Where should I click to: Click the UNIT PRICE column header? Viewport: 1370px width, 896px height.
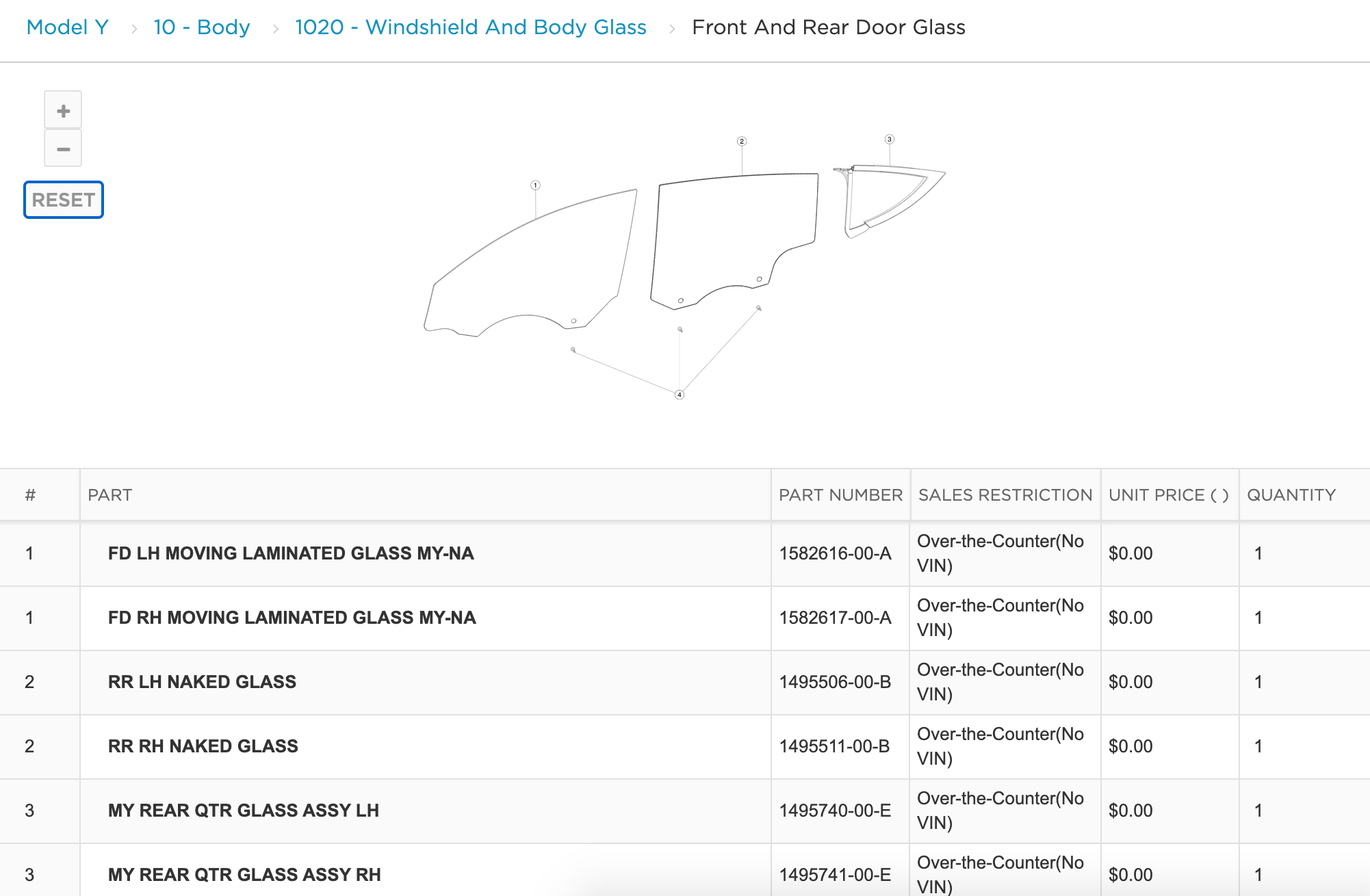click(1168, 495)
